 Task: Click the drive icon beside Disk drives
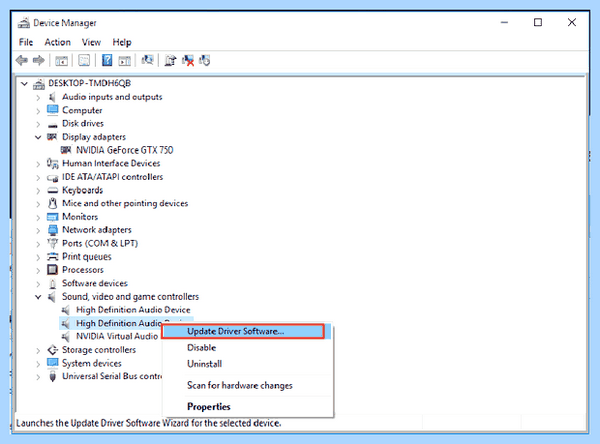pos(52,124)
